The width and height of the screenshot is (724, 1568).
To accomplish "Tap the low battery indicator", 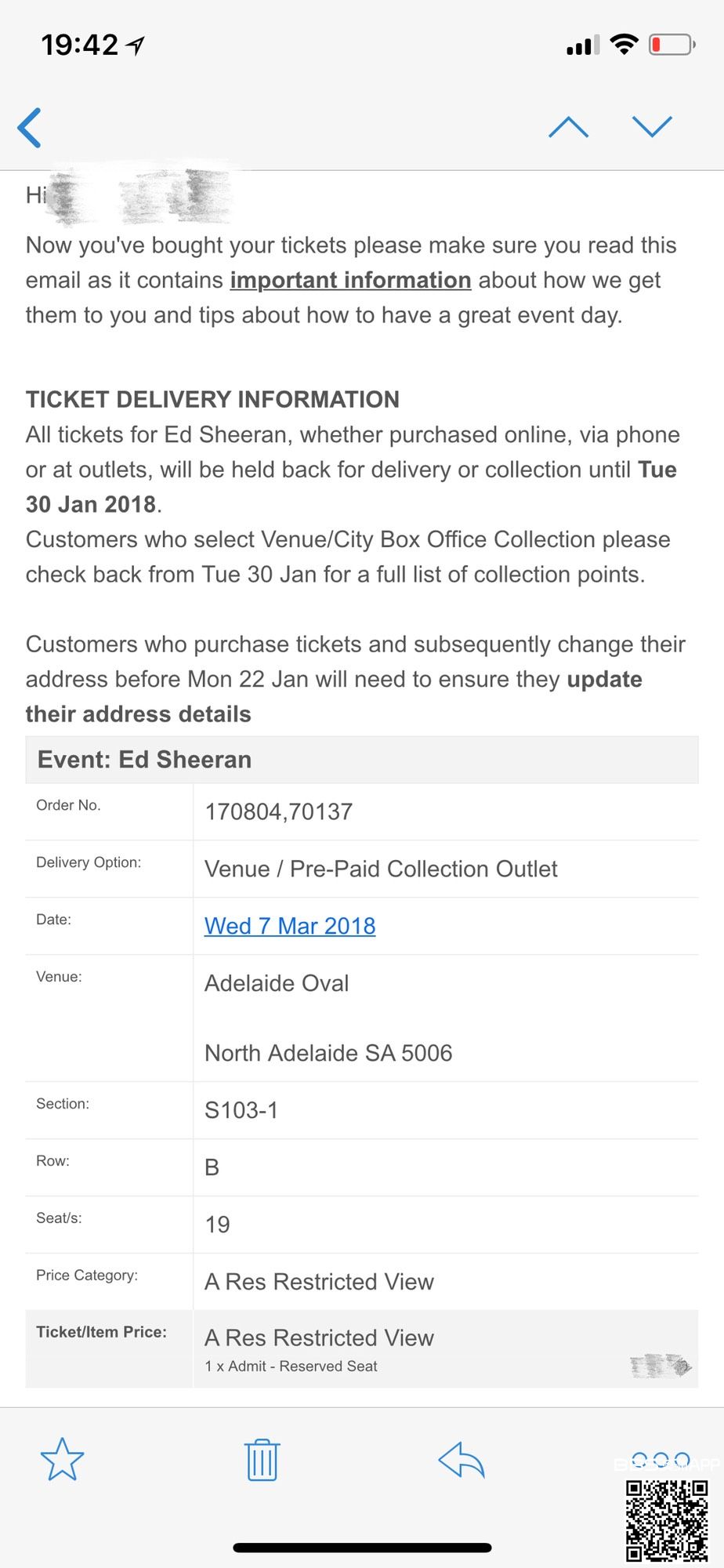I will click(672, 45).
